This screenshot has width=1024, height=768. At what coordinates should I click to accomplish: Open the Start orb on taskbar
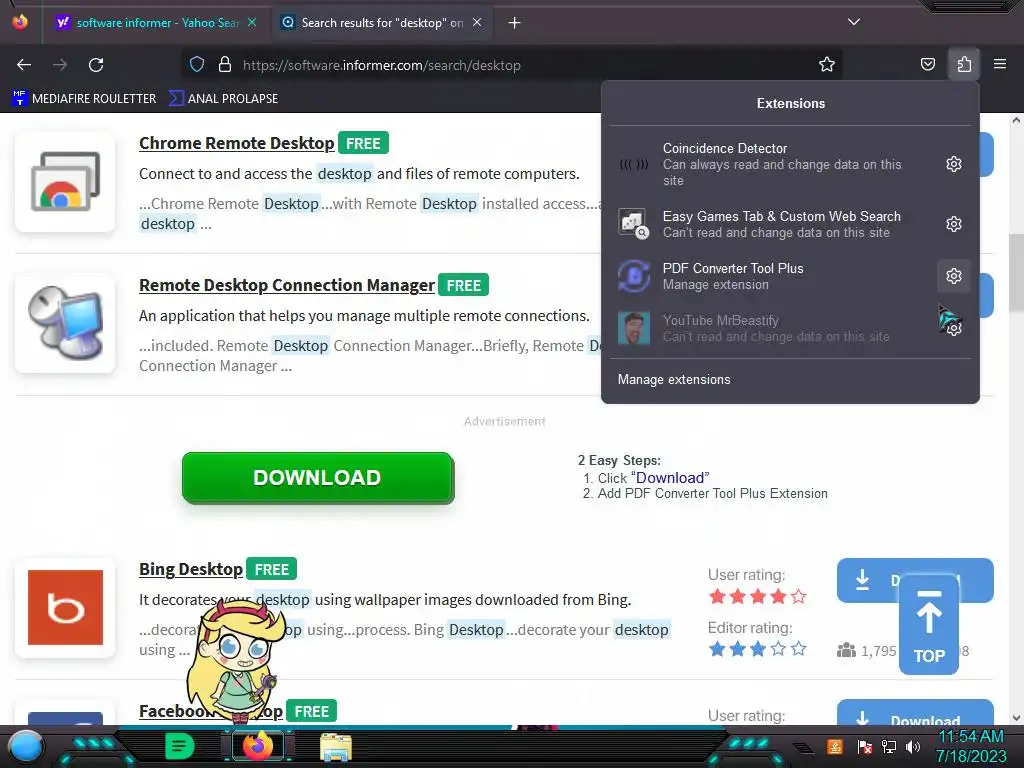(25, 746)
